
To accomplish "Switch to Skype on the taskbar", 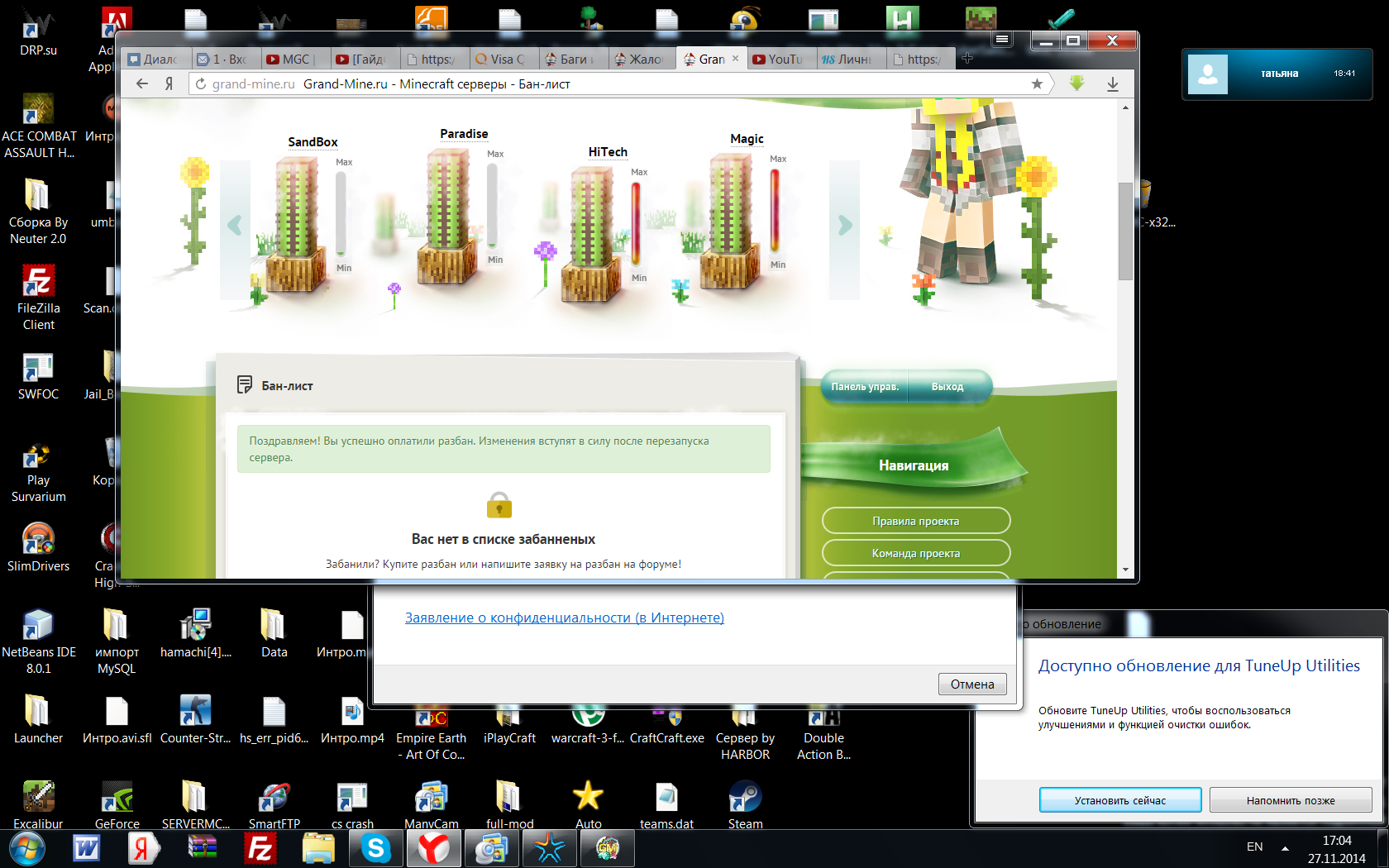I will tap(376, 848).
